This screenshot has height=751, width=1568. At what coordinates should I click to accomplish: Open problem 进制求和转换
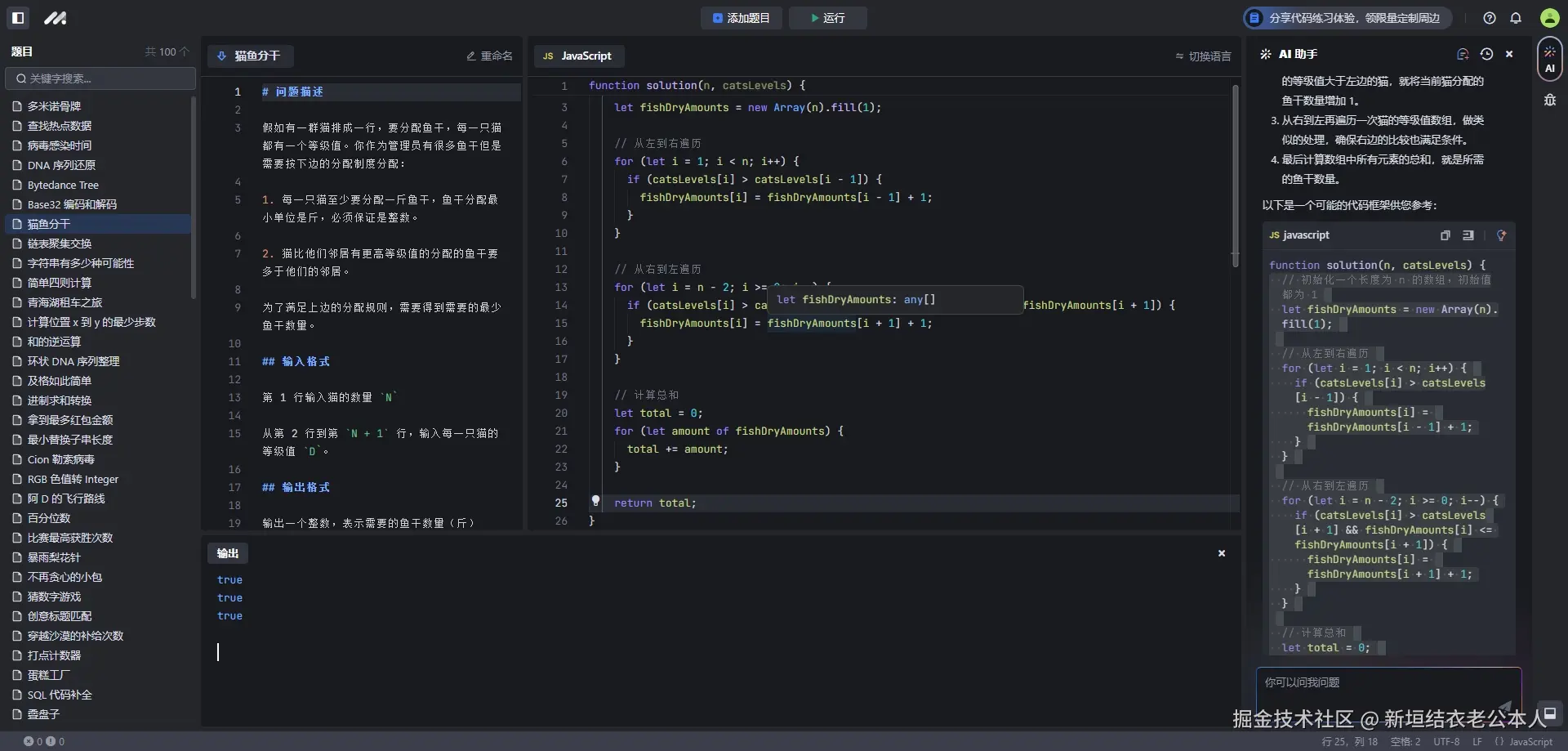click(x=98, y=400)
